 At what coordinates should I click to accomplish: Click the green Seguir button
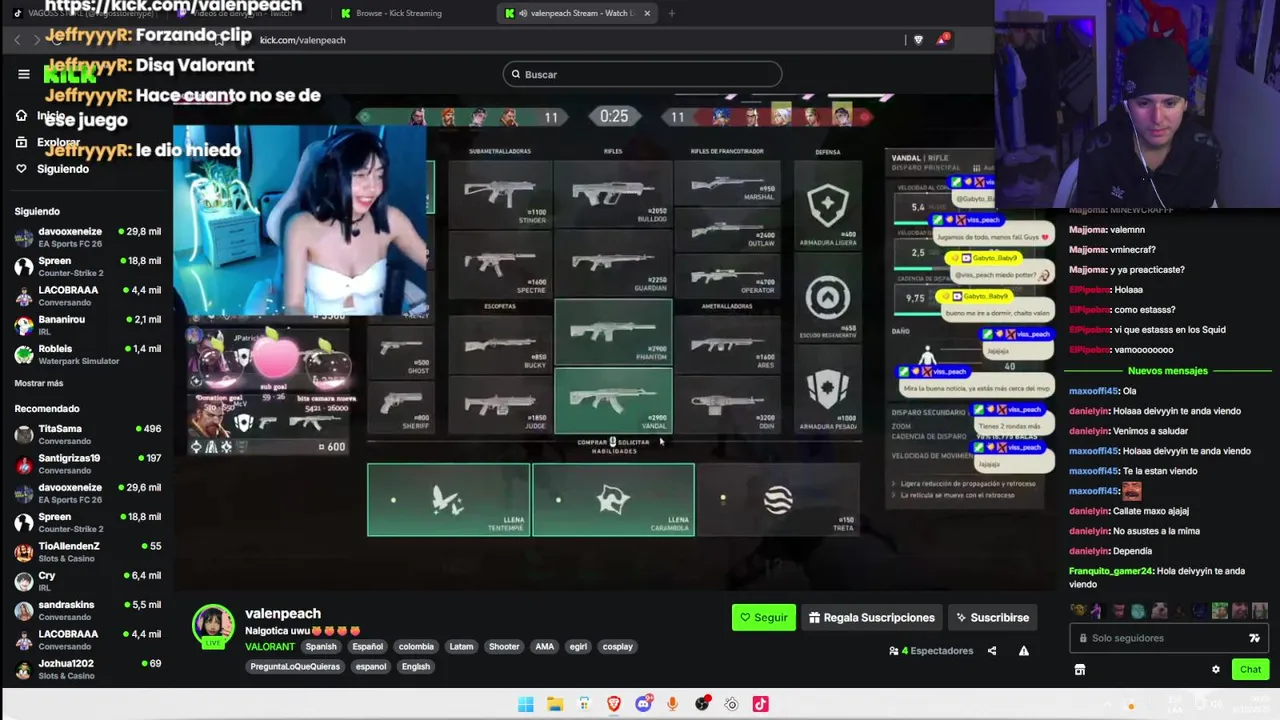coord(764,618)
